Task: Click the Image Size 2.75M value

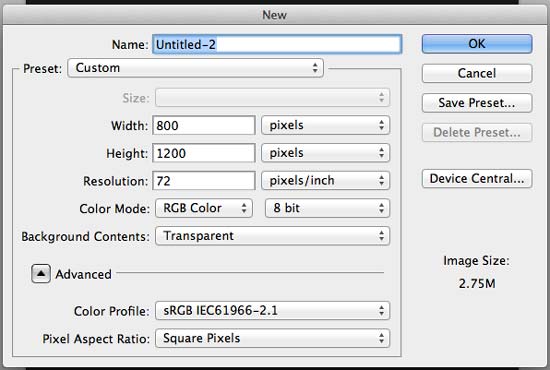Action: tap(477, 283)
